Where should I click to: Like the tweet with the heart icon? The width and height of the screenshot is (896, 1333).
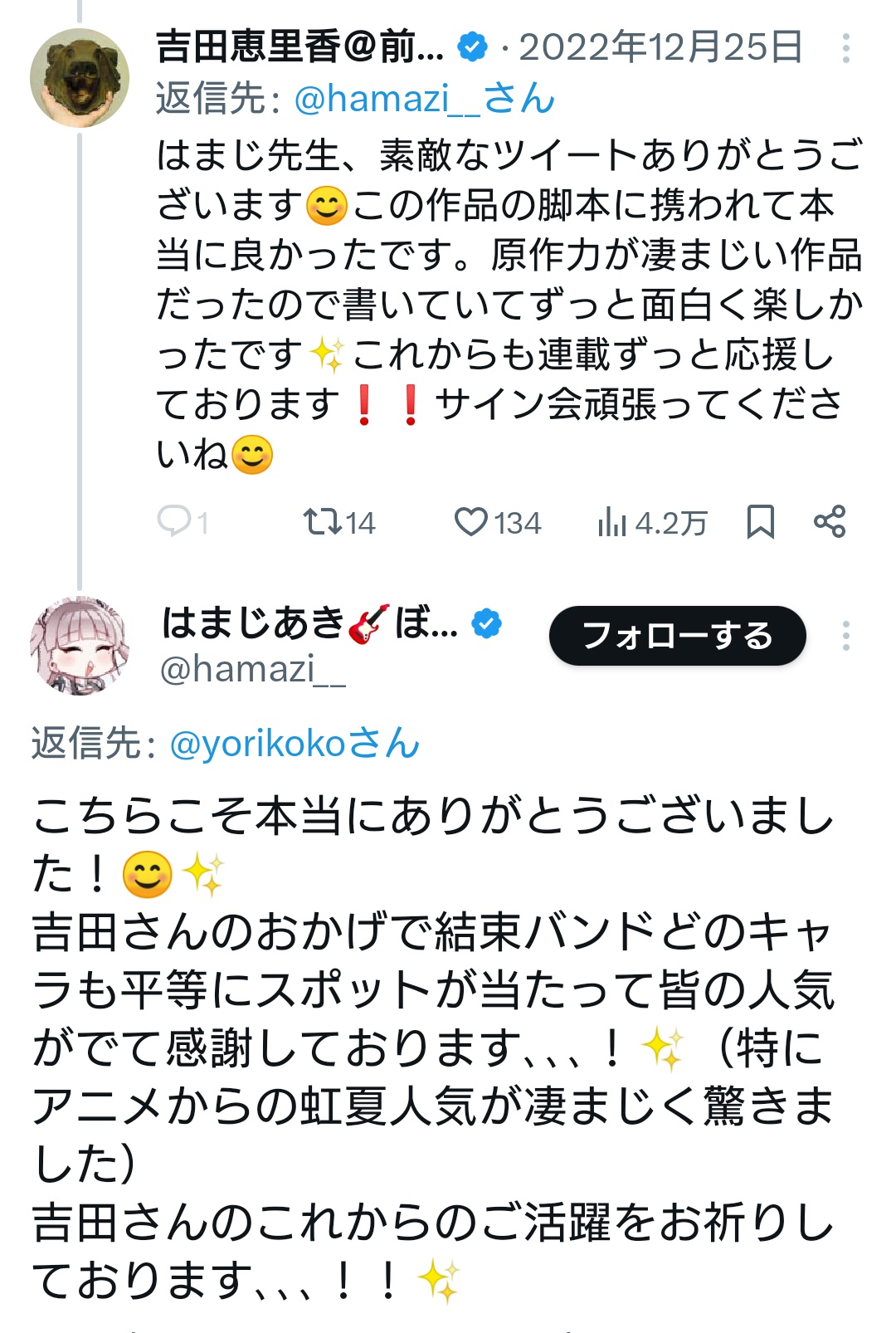(x=471, y=522)
